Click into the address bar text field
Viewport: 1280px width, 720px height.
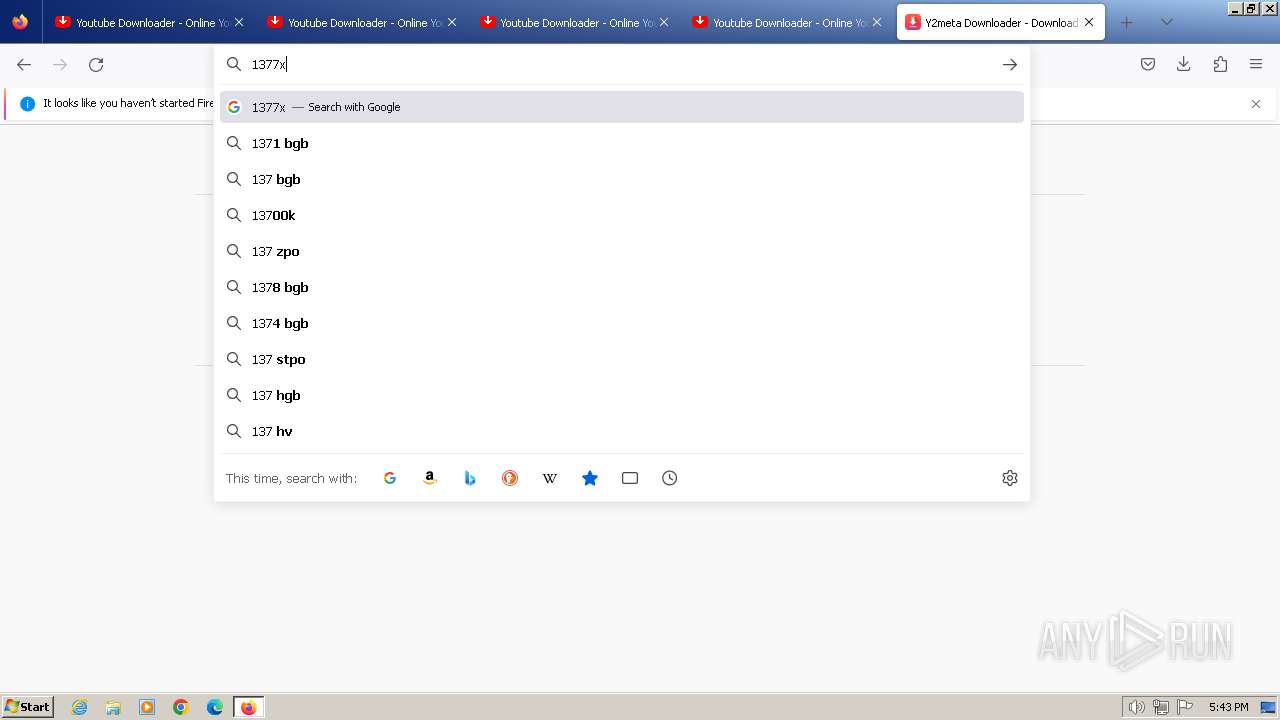click(x=620, y=64)
